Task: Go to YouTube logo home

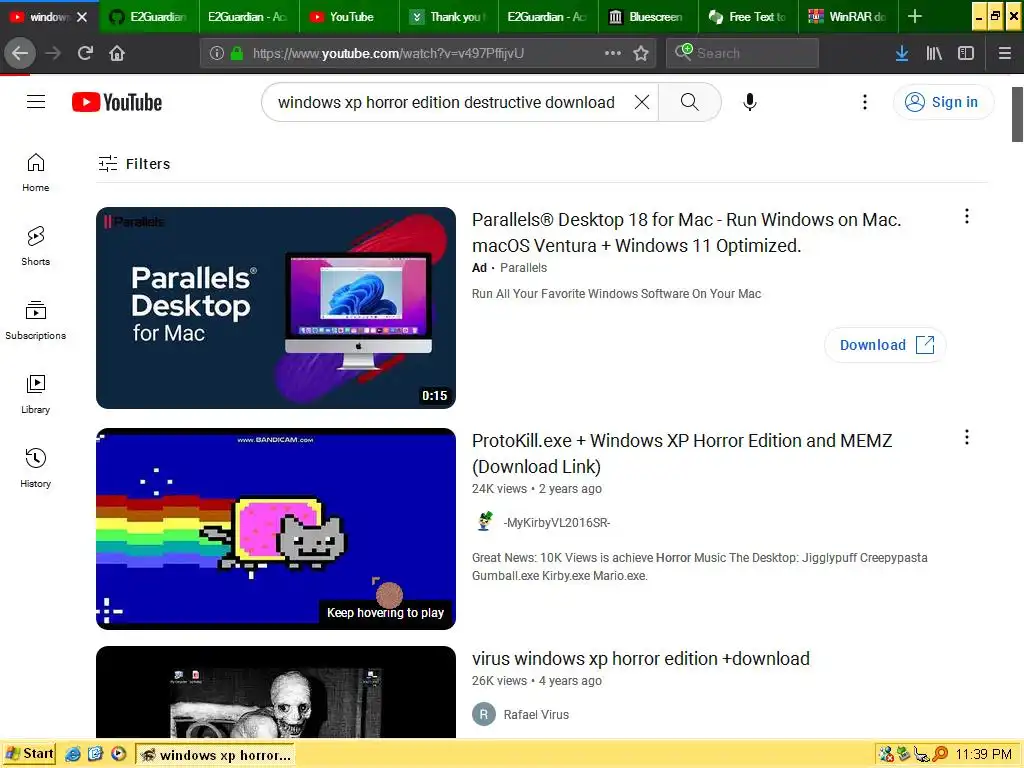Action: (117, 102)
